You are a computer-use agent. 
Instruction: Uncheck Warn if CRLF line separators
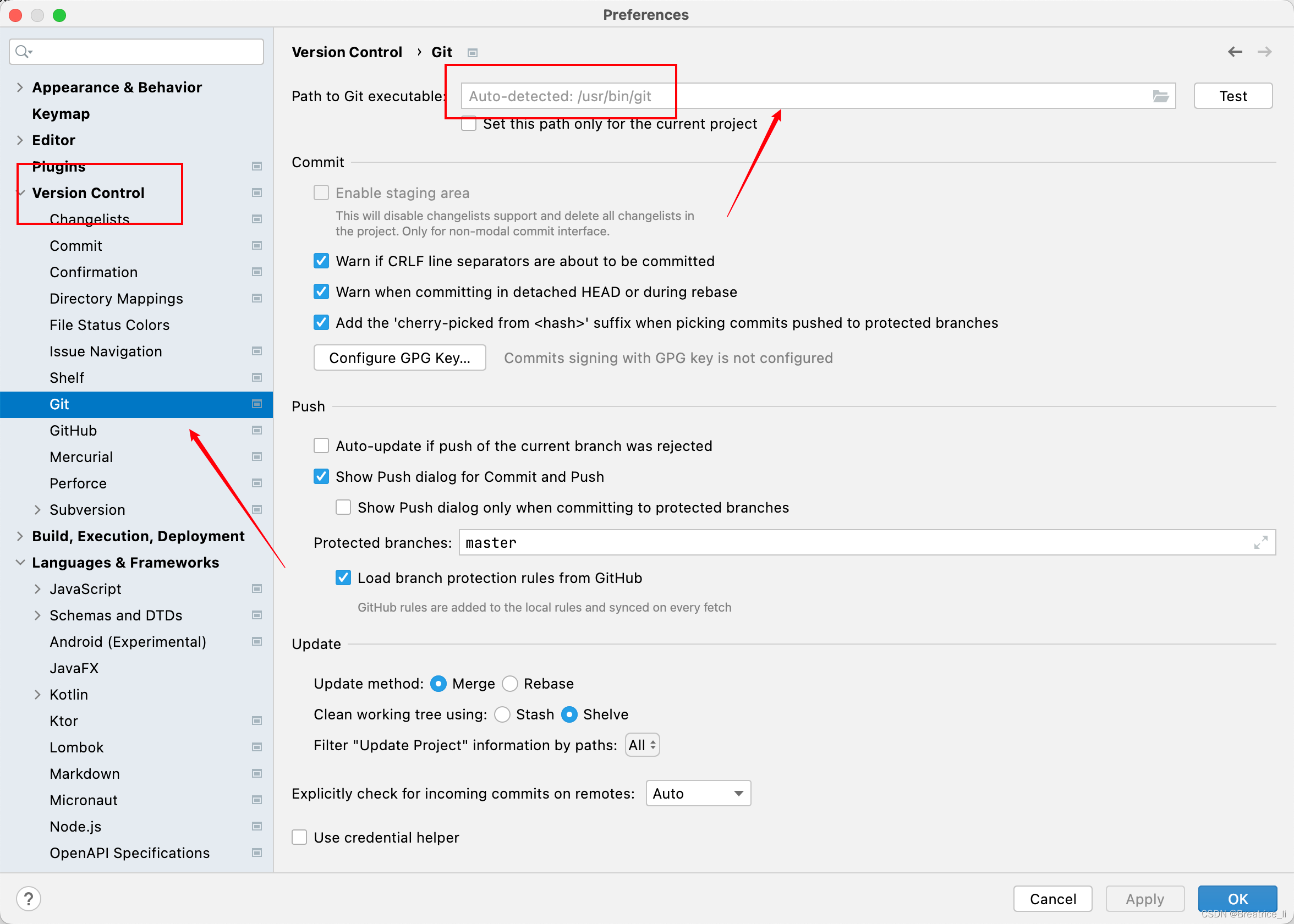click(x=321, y=261)
